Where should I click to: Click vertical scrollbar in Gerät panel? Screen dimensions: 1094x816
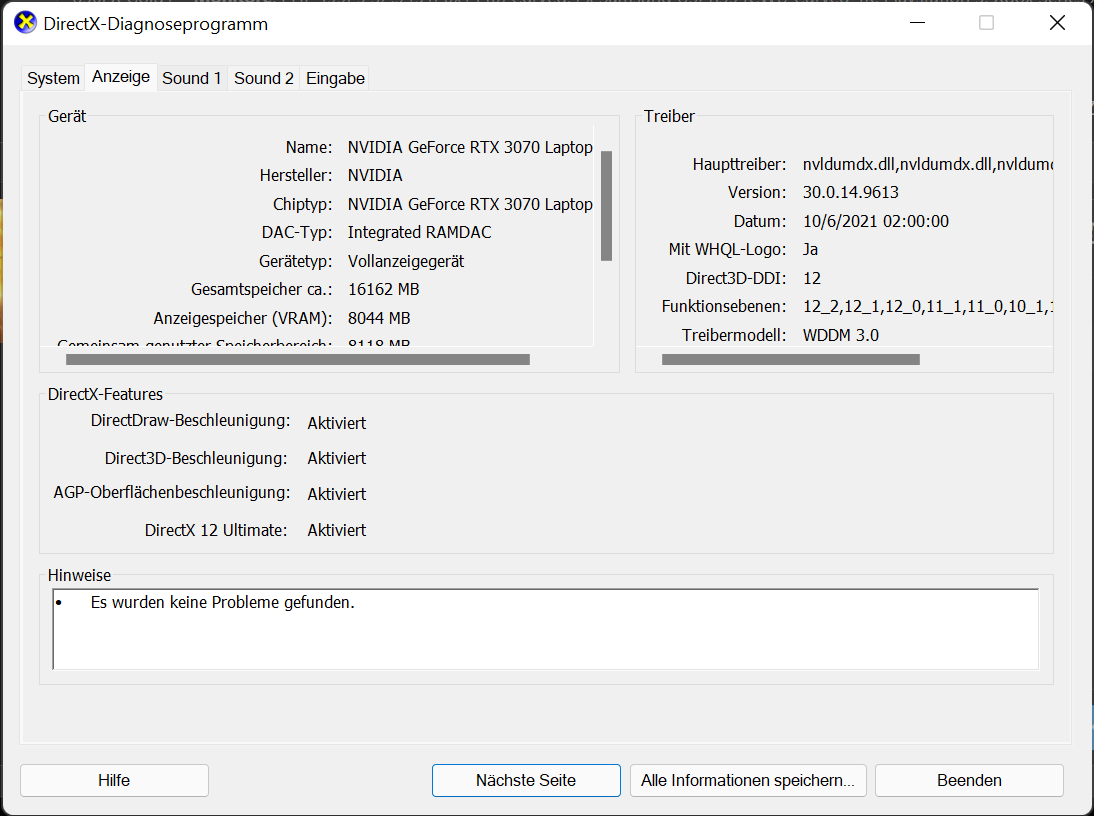tap(606, 206)
